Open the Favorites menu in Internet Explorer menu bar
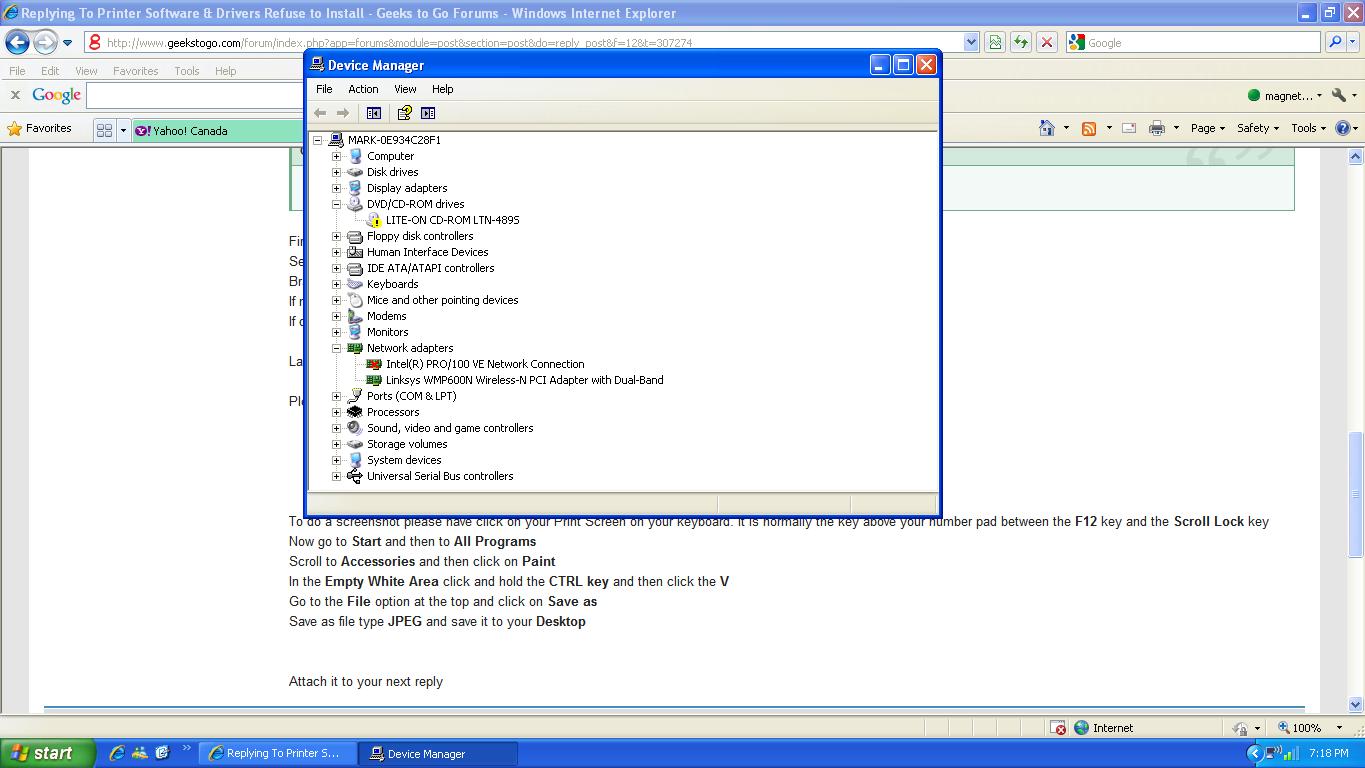Screen dimensions: 1365x768 pyautogui.click(x=135, y=71)
